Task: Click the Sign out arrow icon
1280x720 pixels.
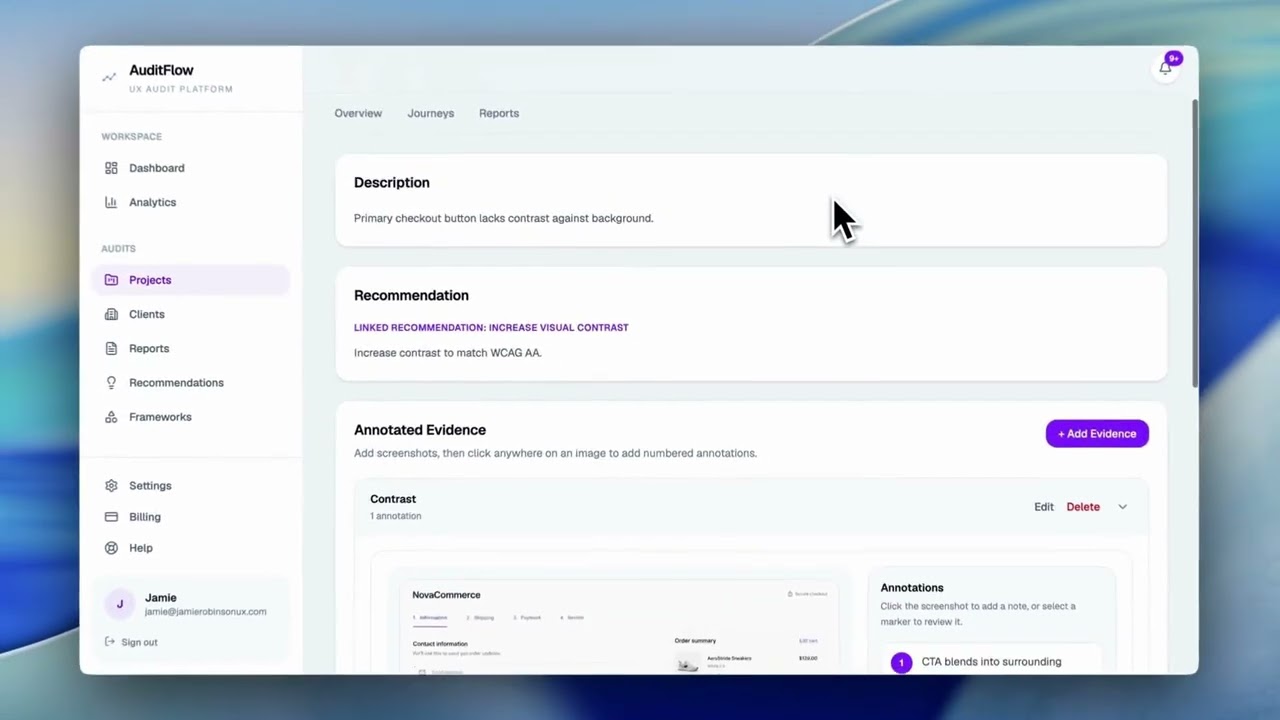Action: click(110, 642)
